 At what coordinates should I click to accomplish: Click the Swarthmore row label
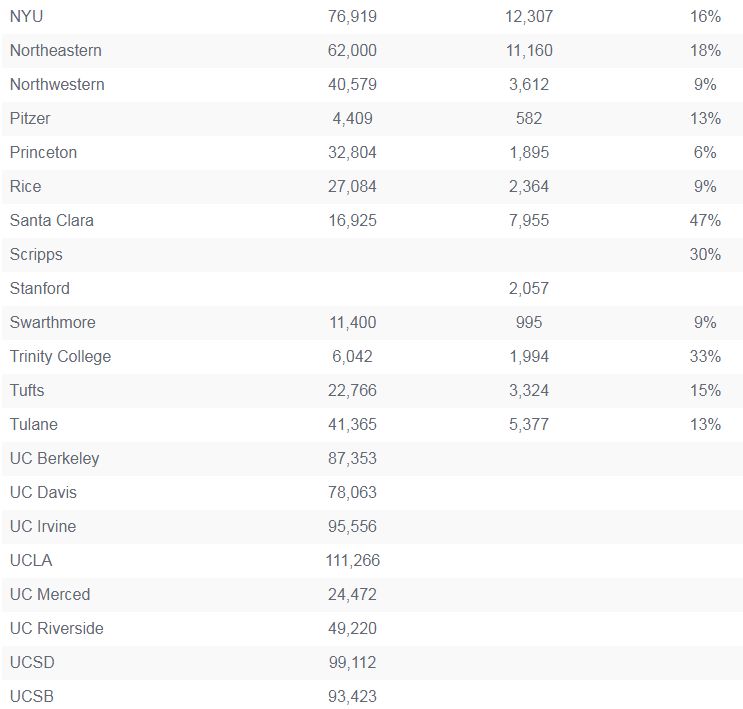[x=53, y=322]
